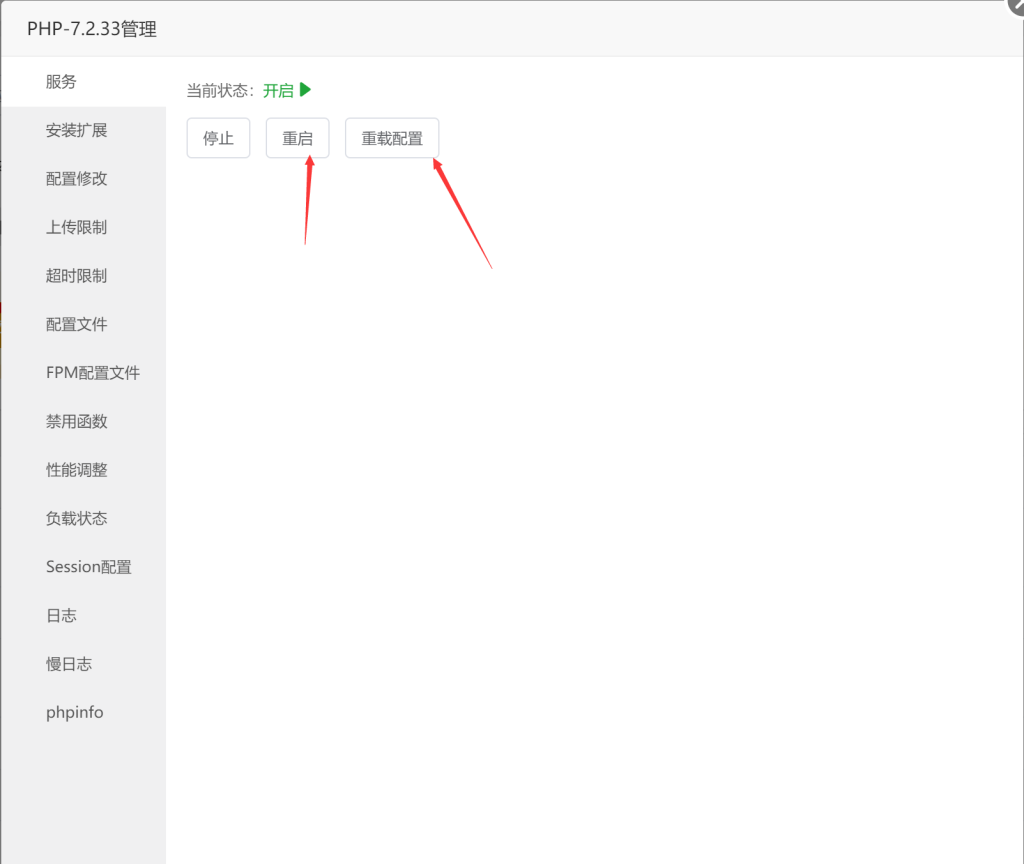This screenshot has height=864, width=1024.
Task: View the 配置文件 (Config File) section
Action: pyautogui.click(x=77, y=324)
